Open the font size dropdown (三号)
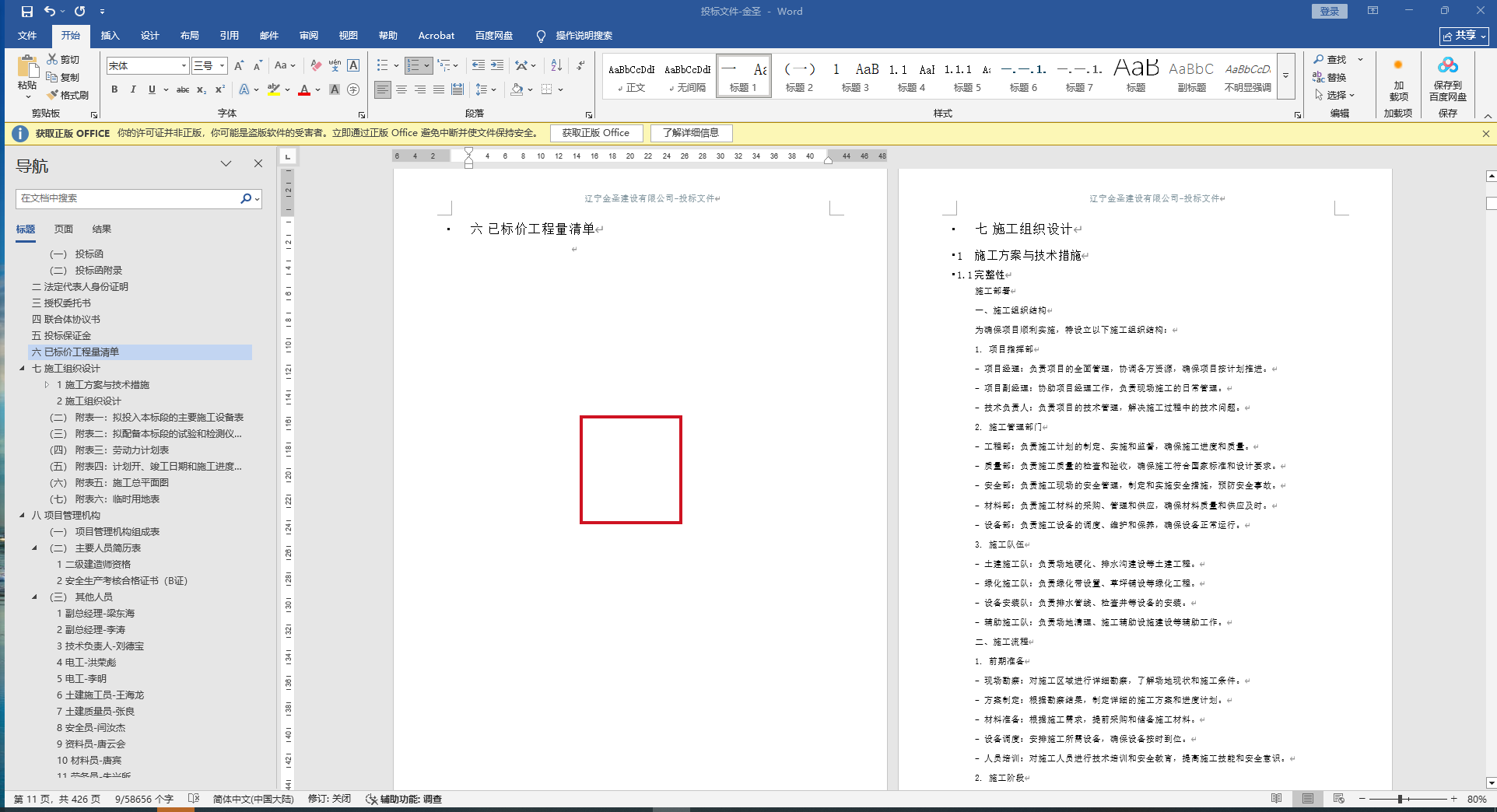 (x=222, y=65)
